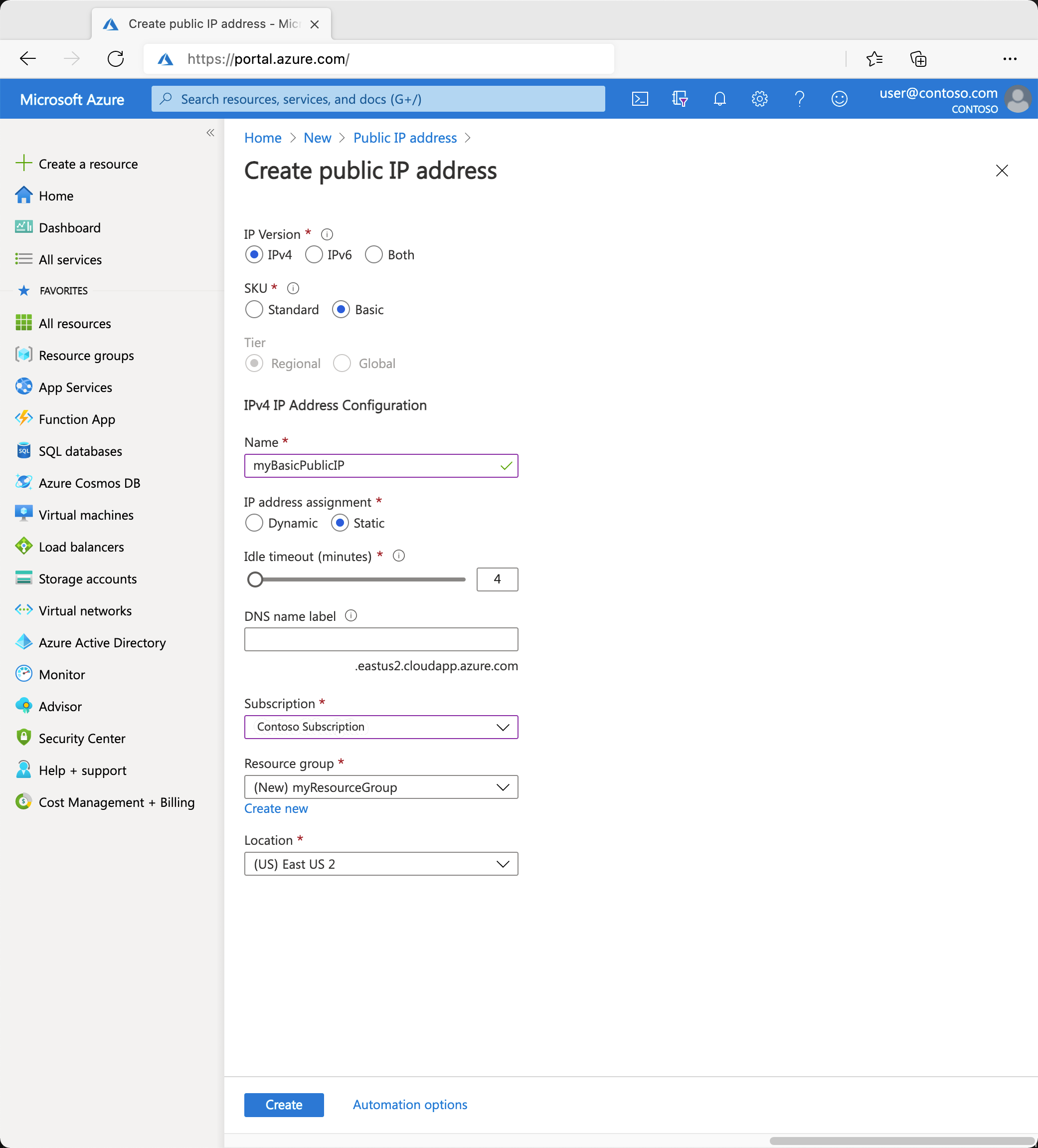
Task: Click the user account avatar
Action: (x=1018, y=99)
